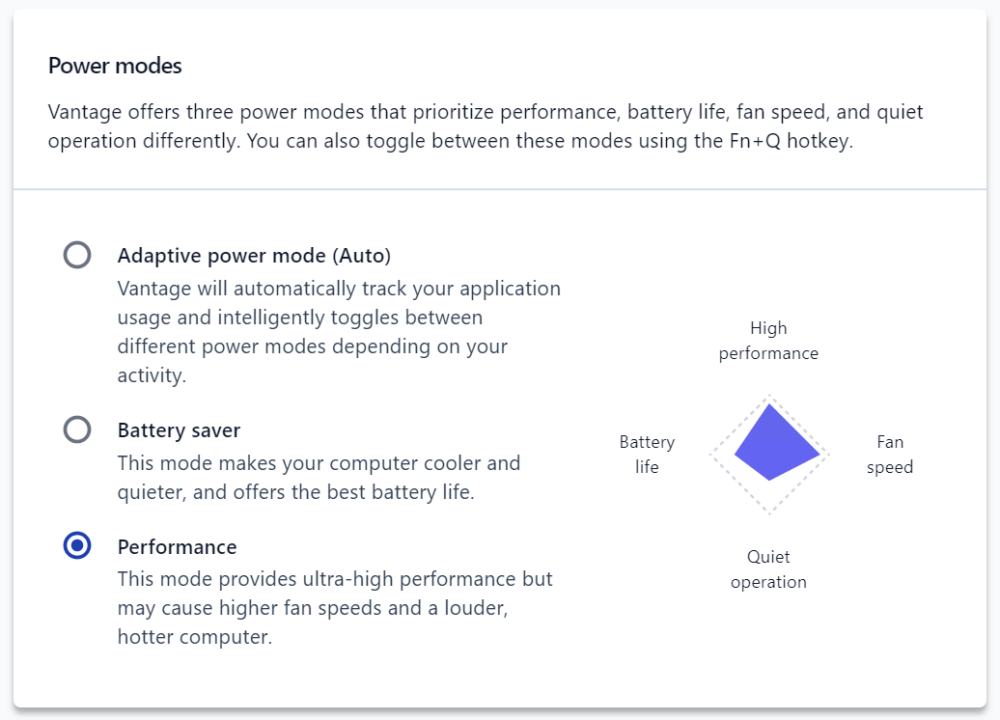1000x720 pixels.
Task: Click the Adaptive power mode (Auto) title
Action: click(x=253, y=255)
